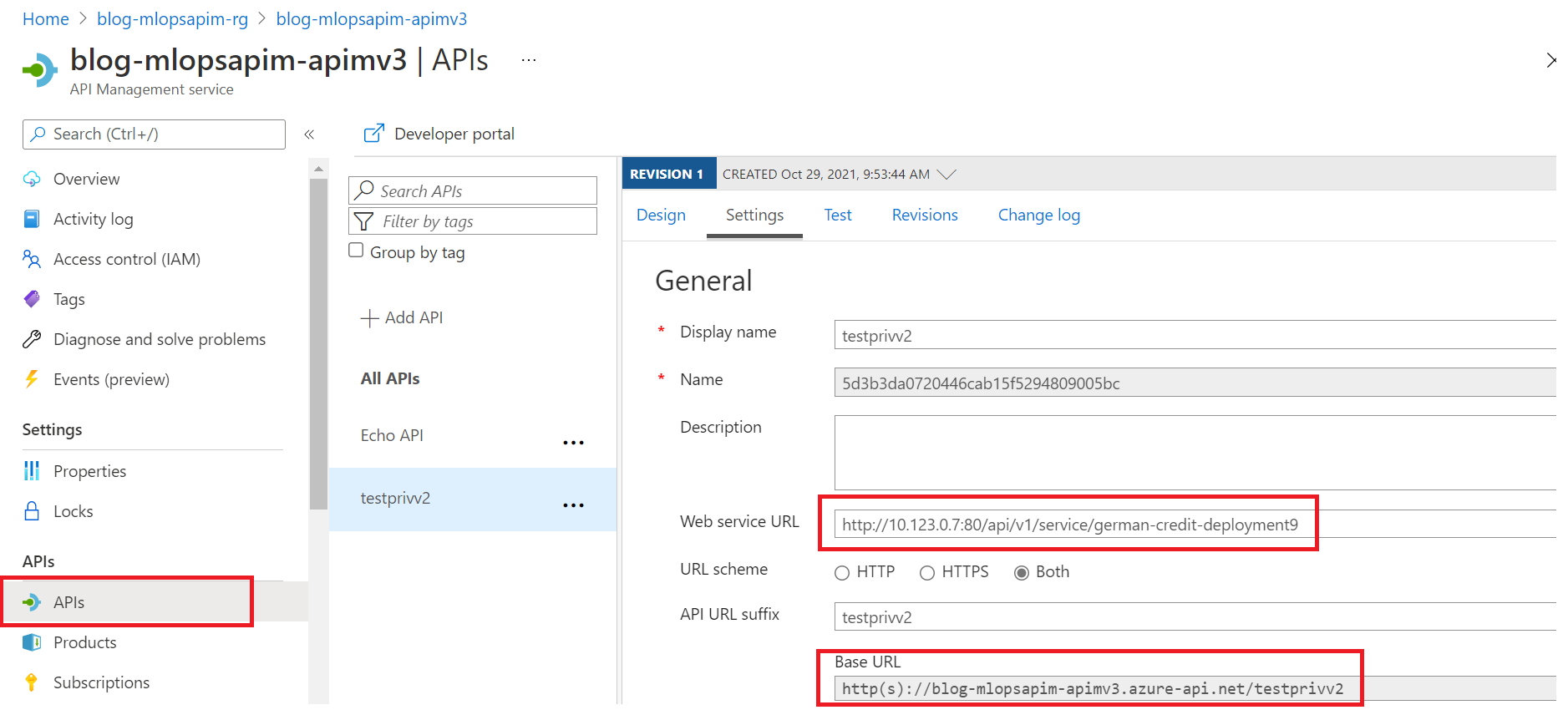This screenshot has height=710, width=1568.
Task: Click the Diagnose and solve problems wrench icon
Action: tap(32, 339)
